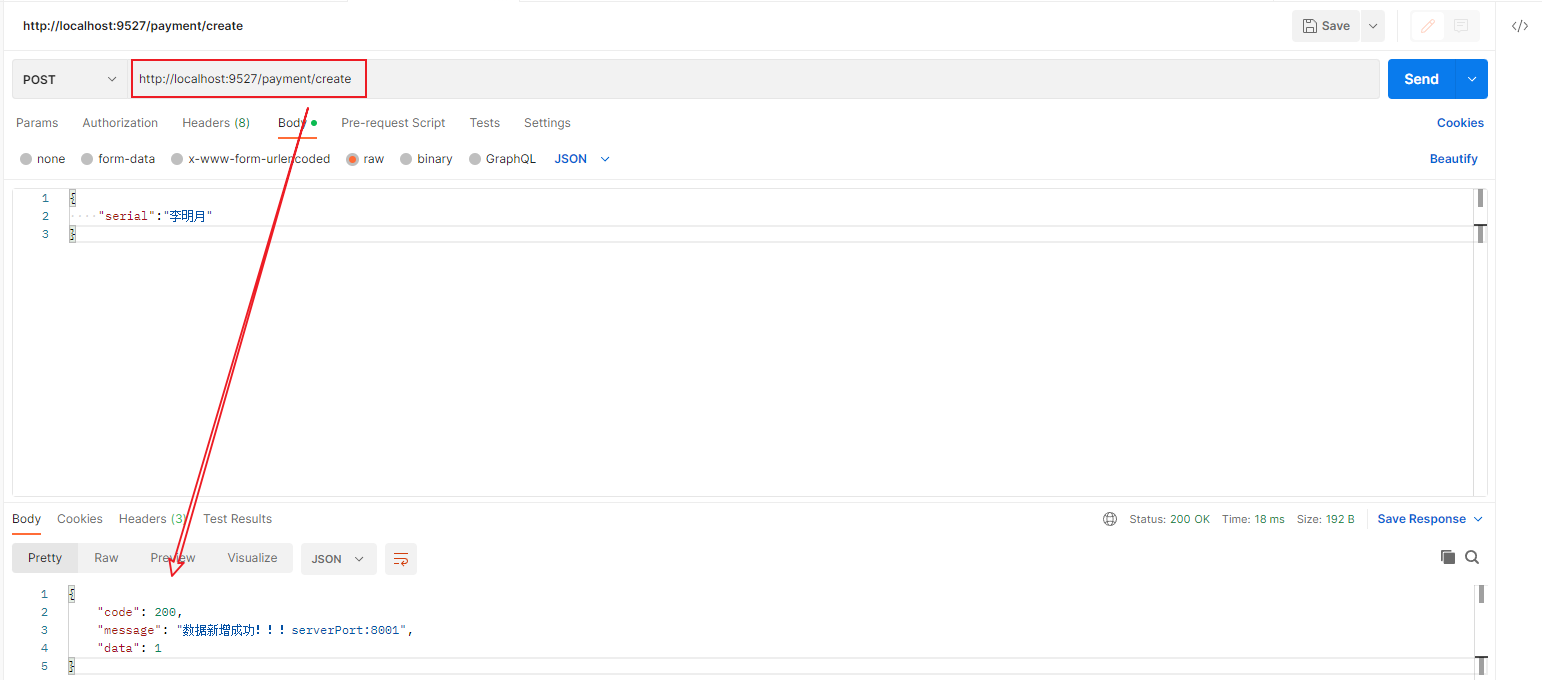Screen dimensions: 1542x680
Task: Open the Cookies link on the right
Action: tap(1460, 123)
